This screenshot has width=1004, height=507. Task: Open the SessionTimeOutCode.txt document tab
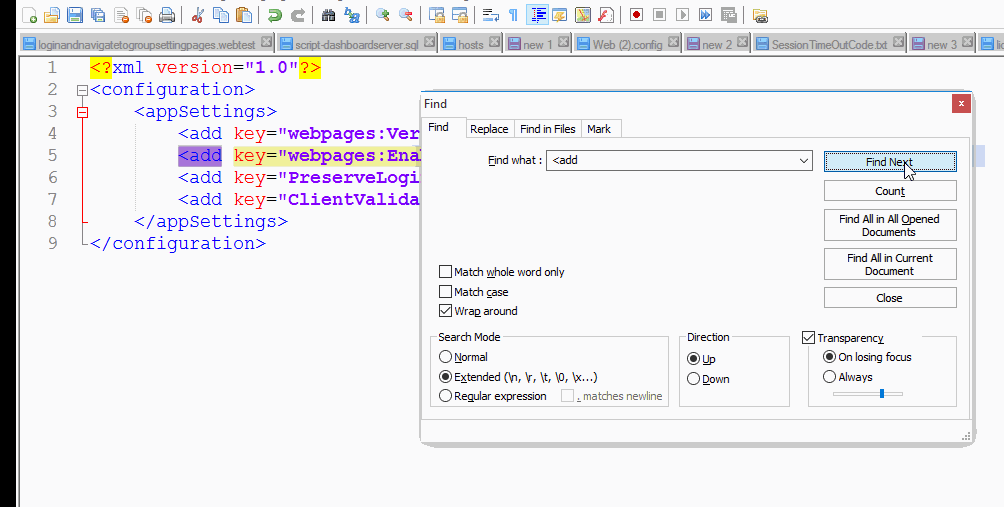(x=829, y=45)
